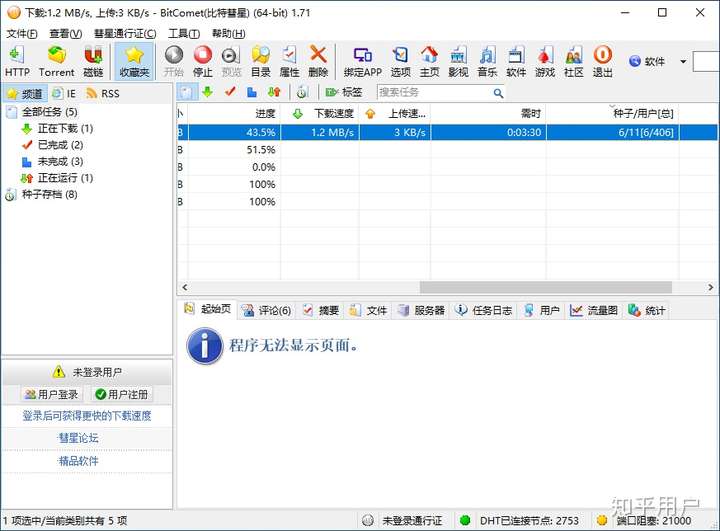Open the 社区 community section
This screenshot has width=720, height=531.
574,61
